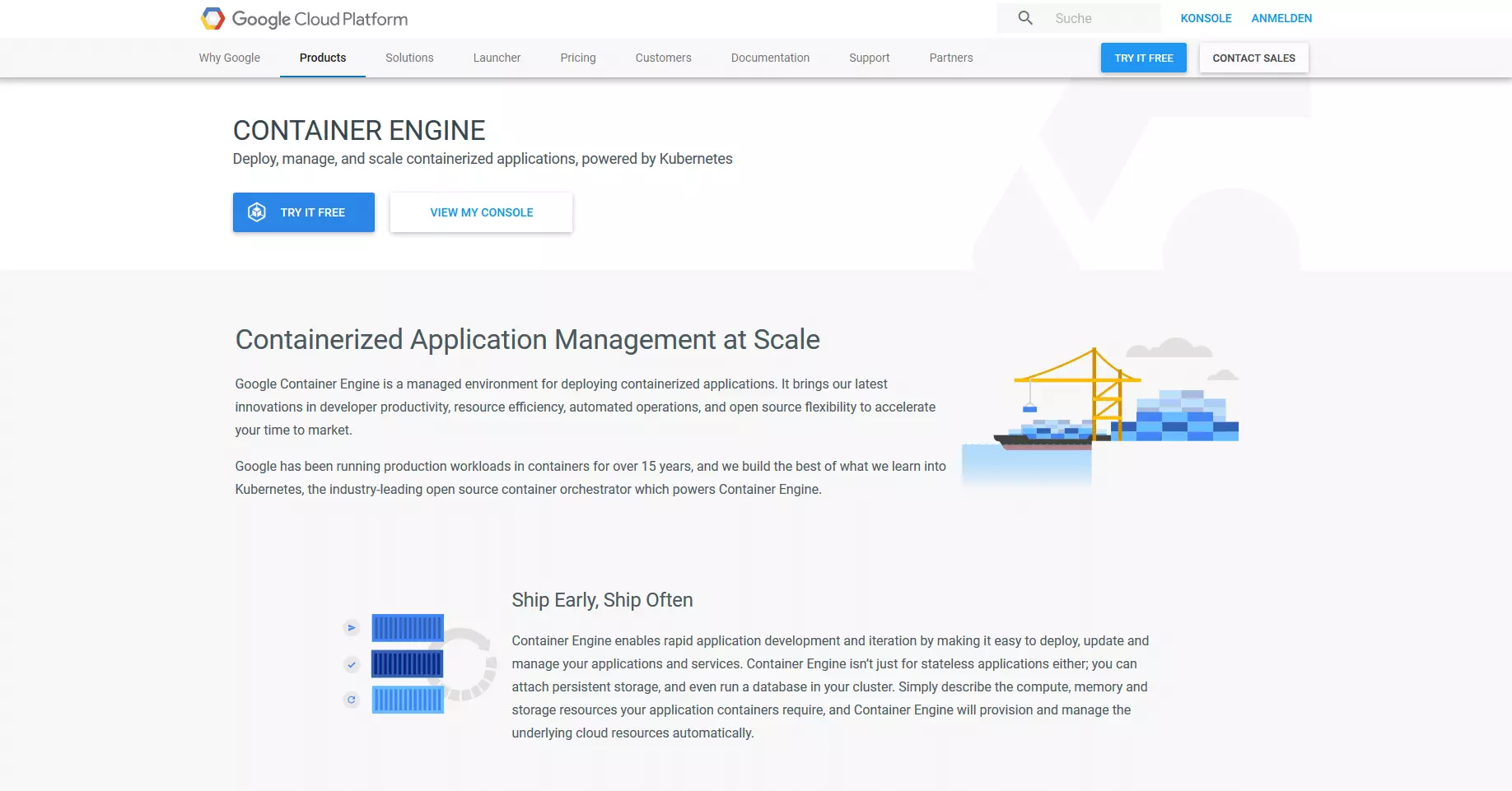Open the Why Google menu

pyautogui.click(x=229, y=58)
